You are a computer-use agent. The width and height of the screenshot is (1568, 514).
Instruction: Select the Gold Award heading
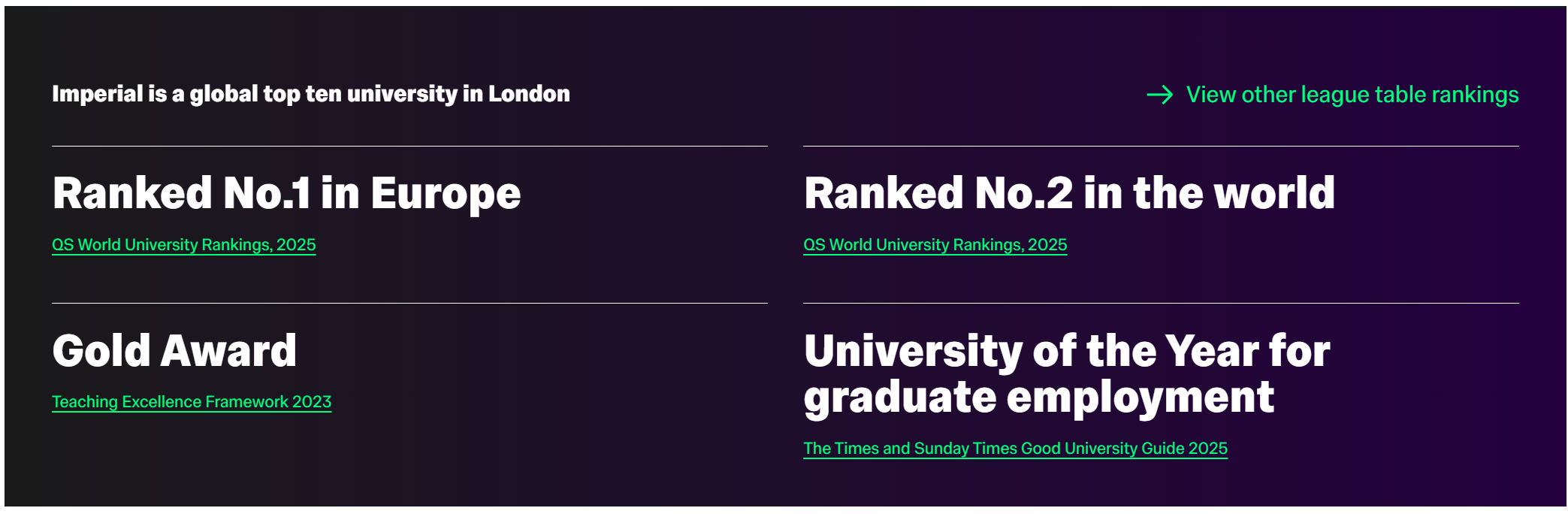[x=174, y=351]
